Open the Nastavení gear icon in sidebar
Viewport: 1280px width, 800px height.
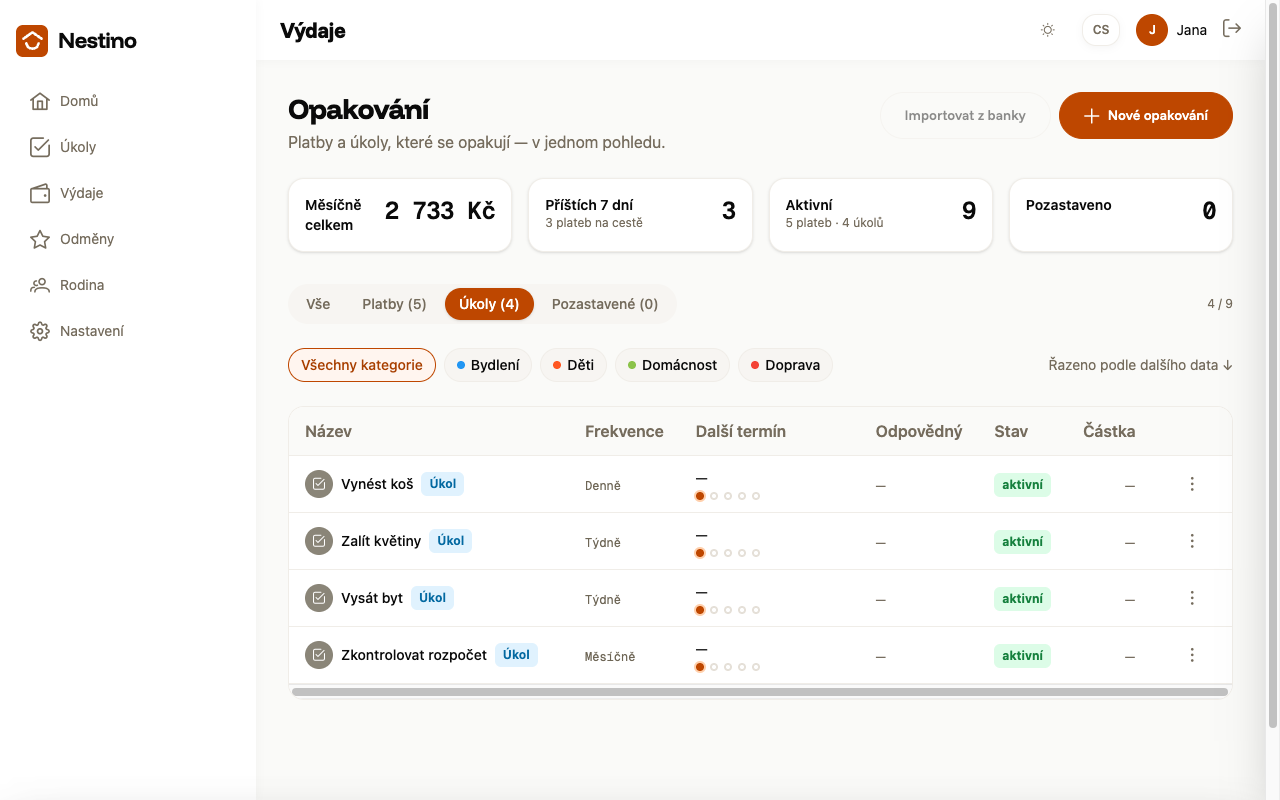[40, 331]
